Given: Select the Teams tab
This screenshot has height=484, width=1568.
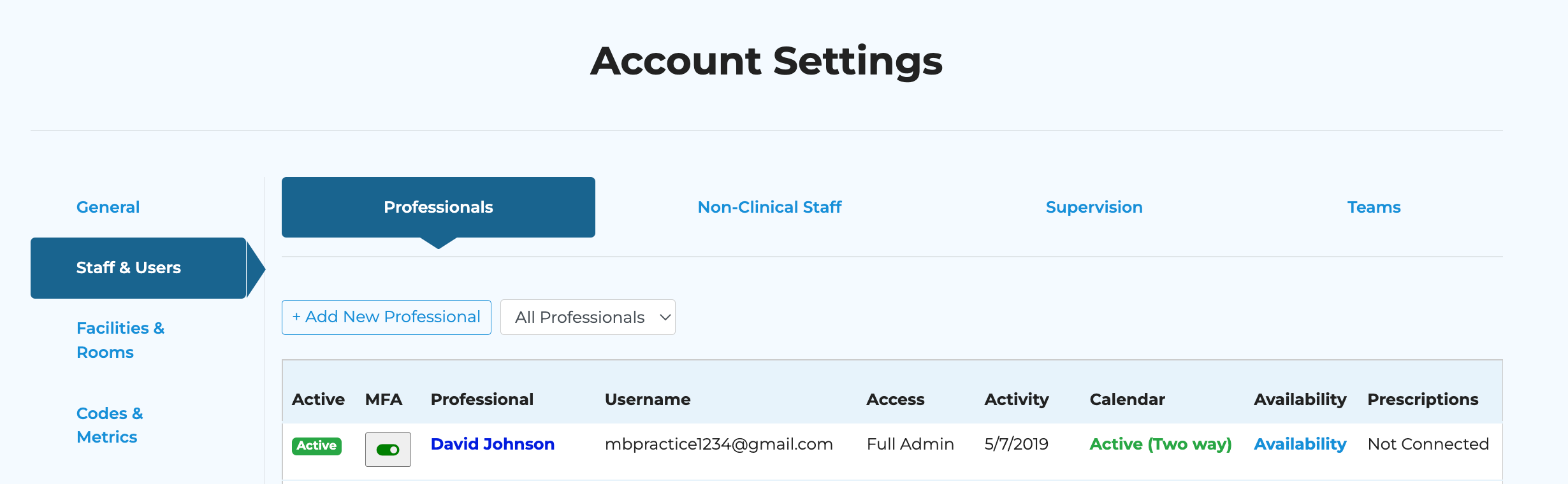Looking at the screenshot, I should [x=1374, y=207].
